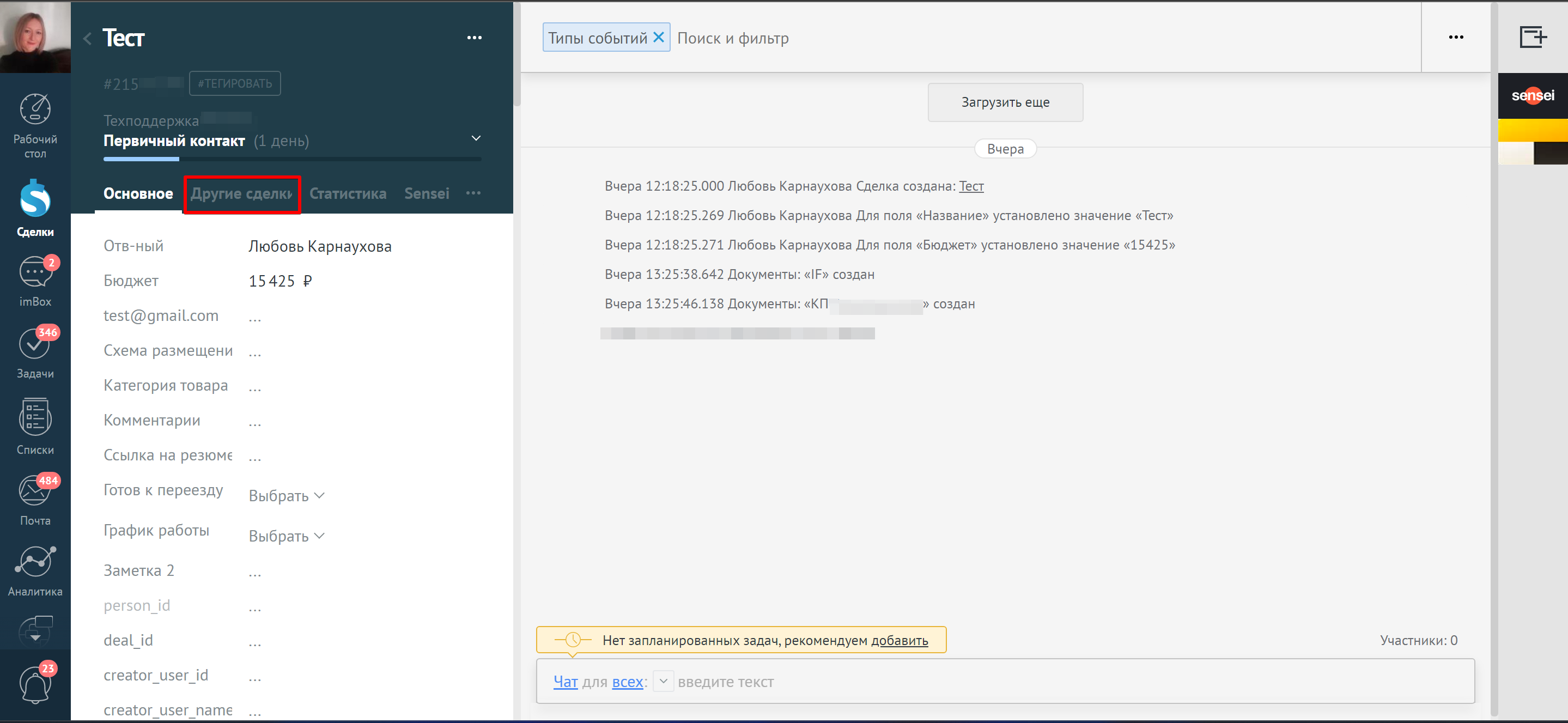Click responsible user Любовь Карнаухова
Viewport: 1568px width, 723px height.
coord(320,246)
